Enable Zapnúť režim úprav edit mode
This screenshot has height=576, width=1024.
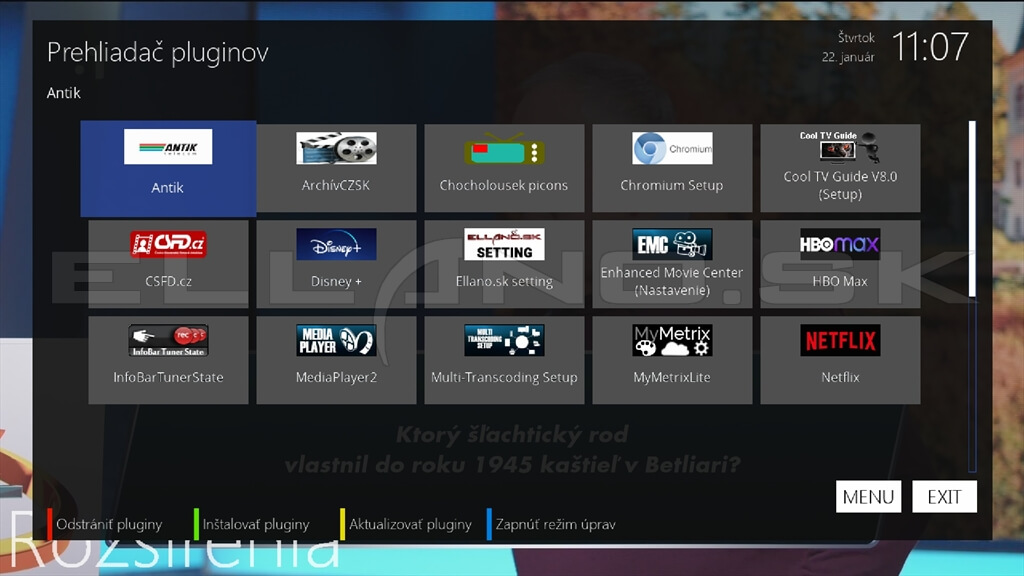[555, 524]
